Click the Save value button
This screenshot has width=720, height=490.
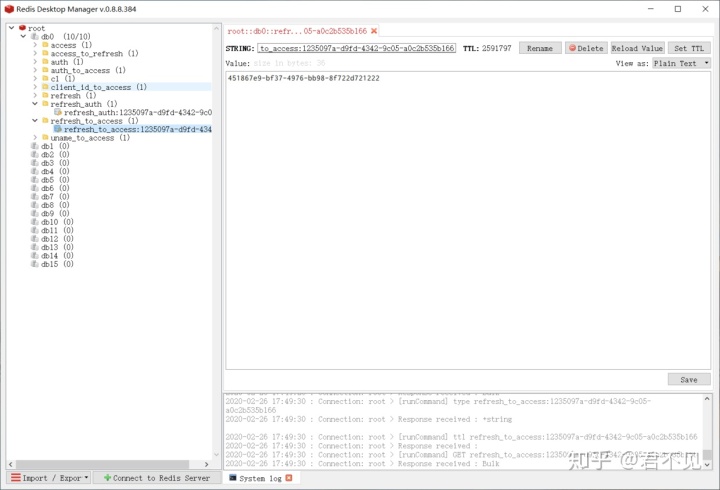(x=689, y=380)
